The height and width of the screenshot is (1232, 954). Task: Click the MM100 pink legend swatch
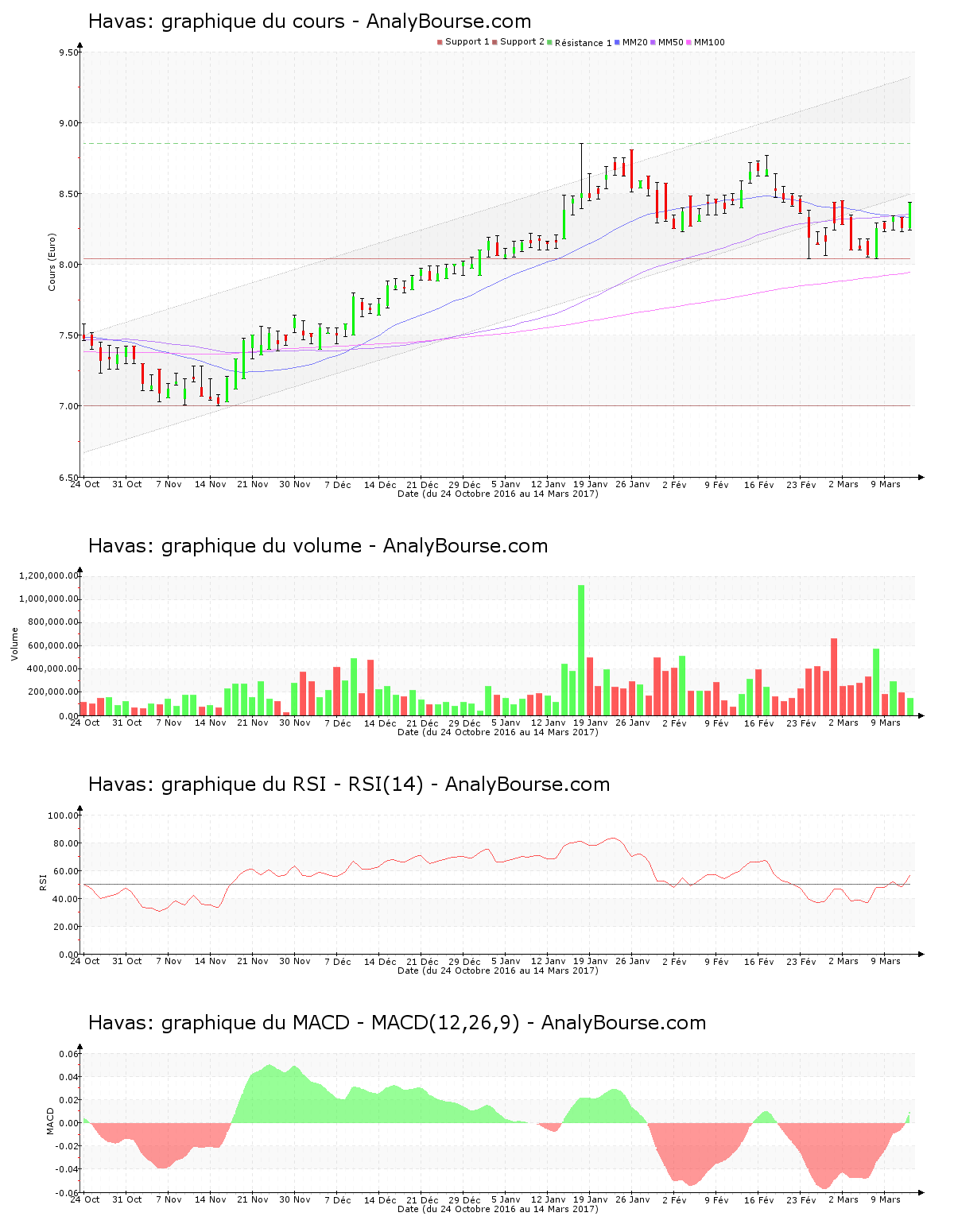pos(689,42)
